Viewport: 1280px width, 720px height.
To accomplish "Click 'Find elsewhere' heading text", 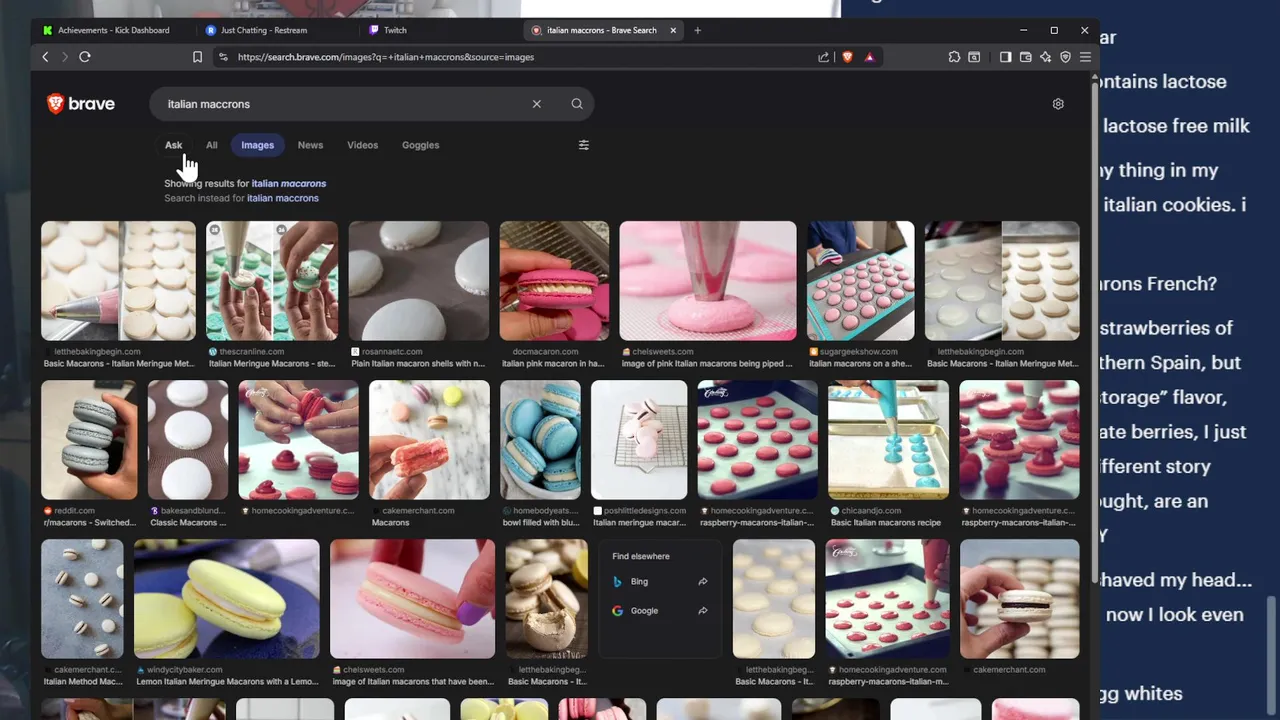I will 641,556.
